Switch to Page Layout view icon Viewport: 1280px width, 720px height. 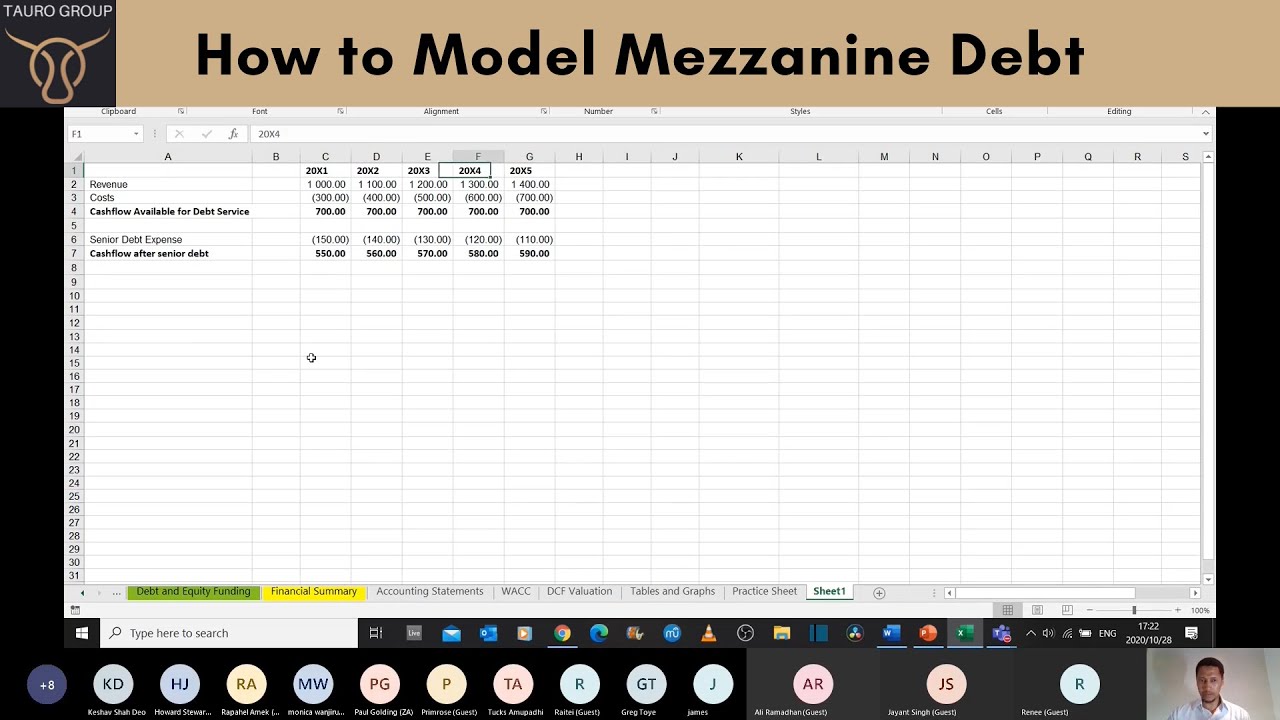pos(1037,610)
